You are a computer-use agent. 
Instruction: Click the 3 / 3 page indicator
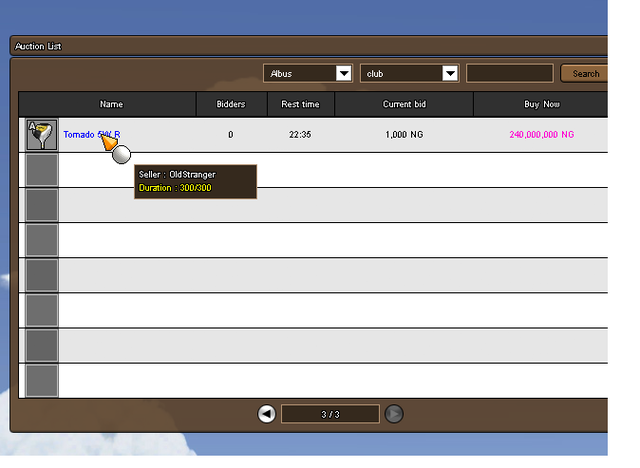tap(330, 413)
